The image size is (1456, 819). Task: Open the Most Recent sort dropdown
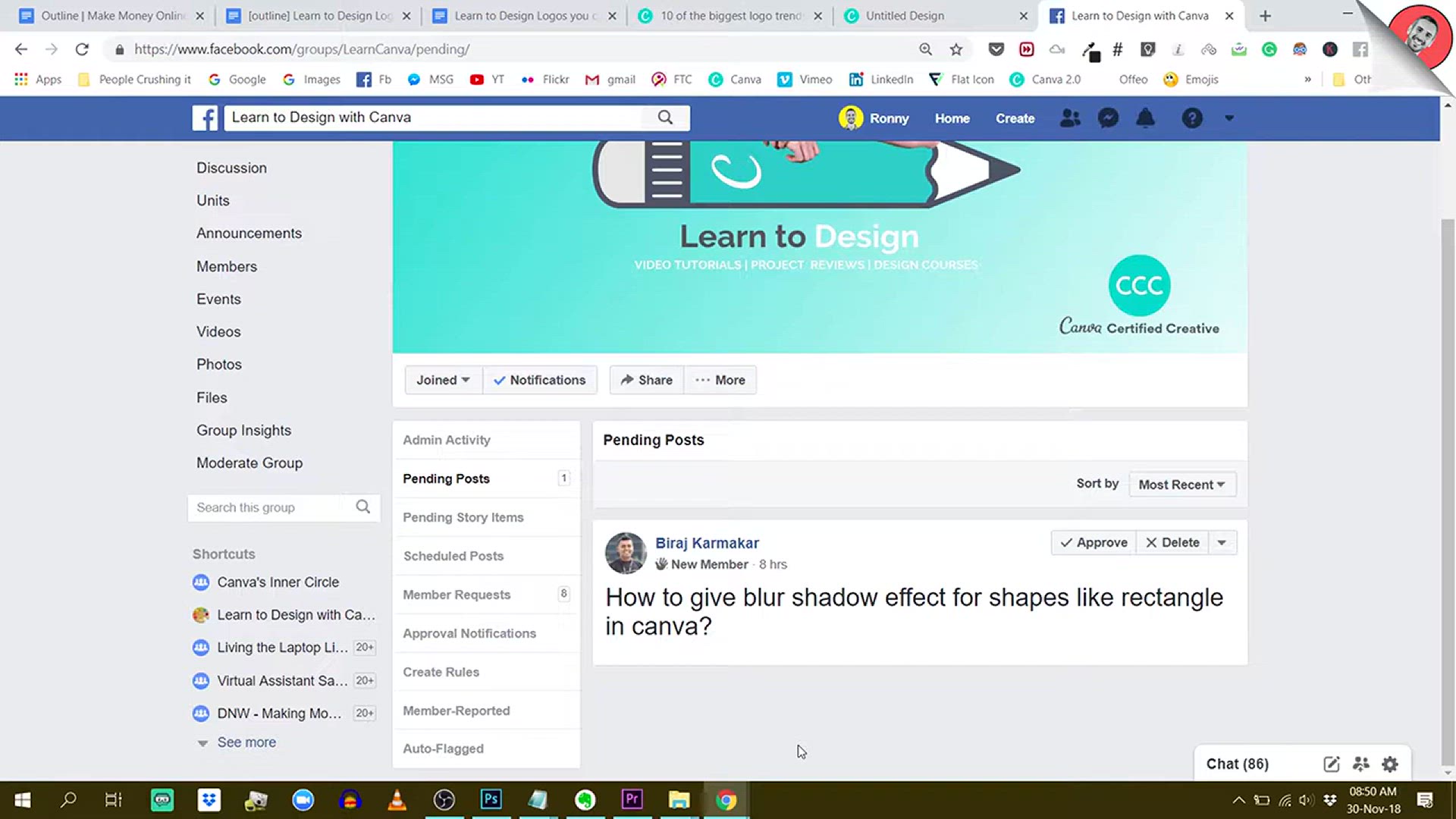click(1181, 484)
